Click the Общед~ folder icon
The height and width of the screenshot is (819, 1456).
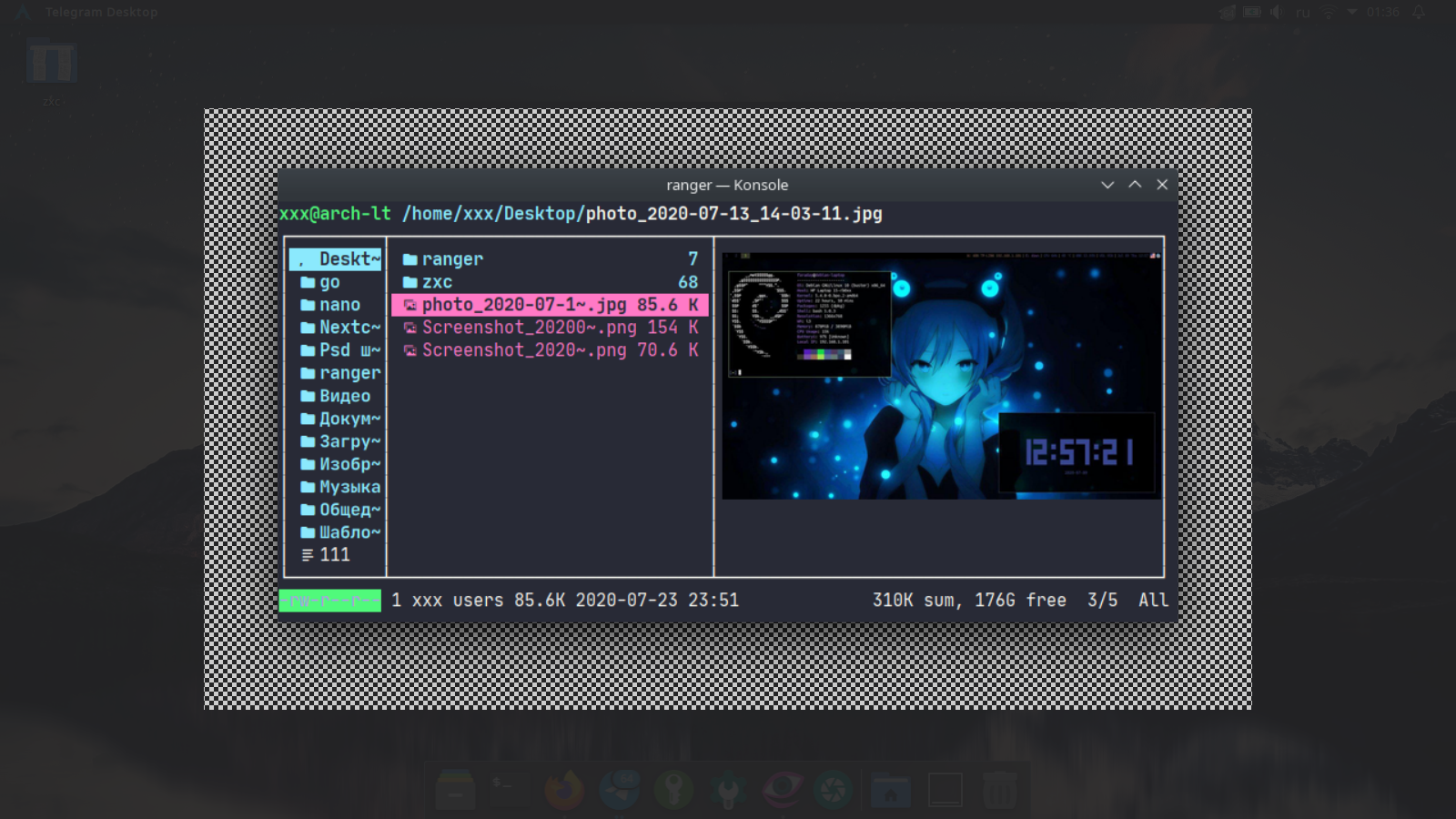tap(308, 511)
